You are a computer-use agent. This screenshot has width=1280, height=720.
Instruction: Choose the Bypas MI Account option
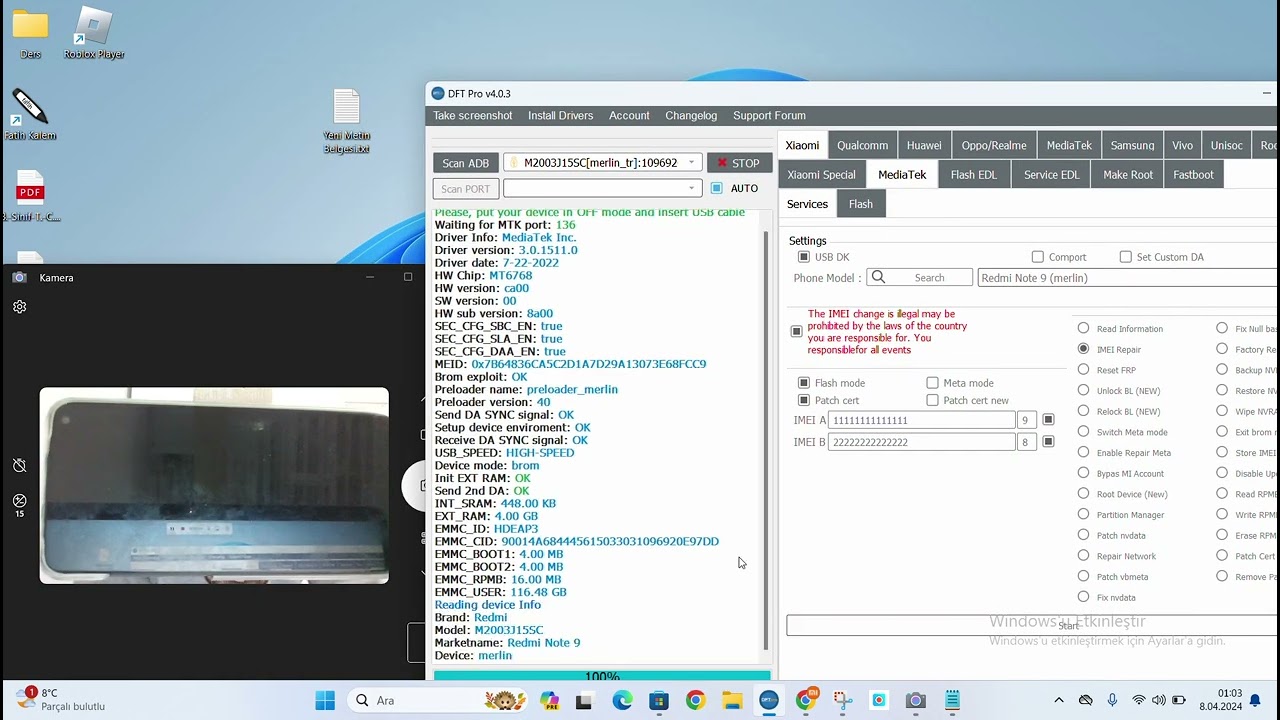tap(1083, 473)
